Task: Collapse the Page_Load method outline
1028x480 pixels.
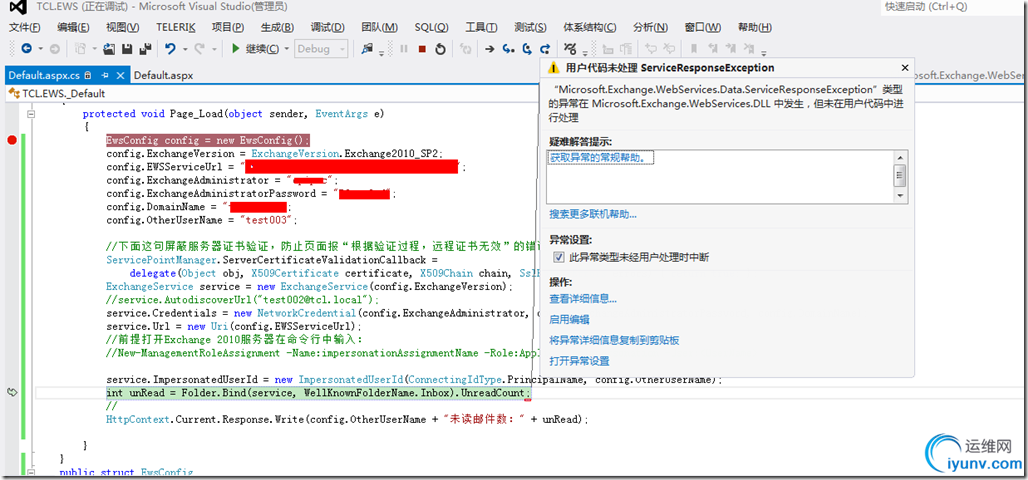Action: [x=30, y=114]
